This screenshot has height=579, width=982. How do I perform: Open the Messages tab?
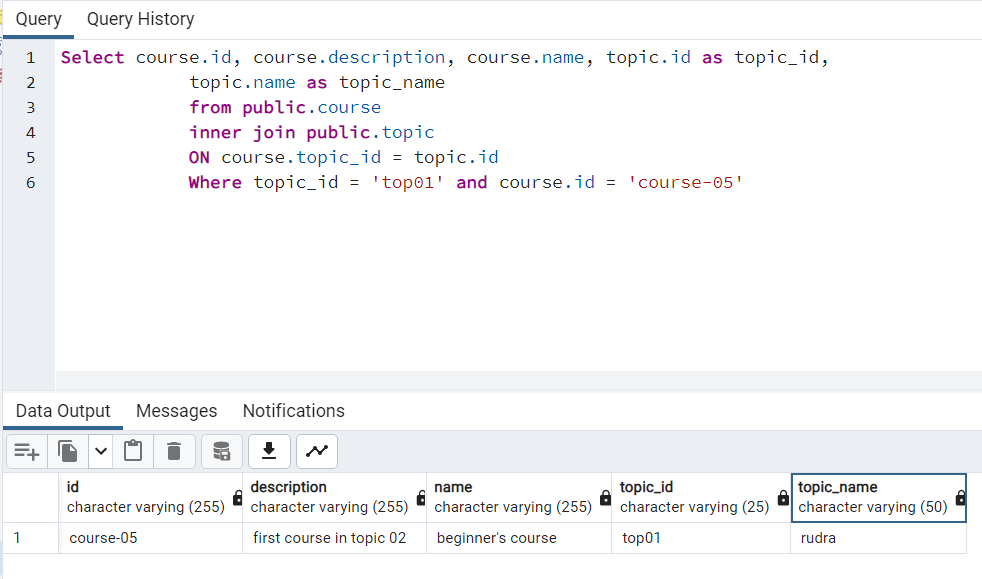[177, 411]
